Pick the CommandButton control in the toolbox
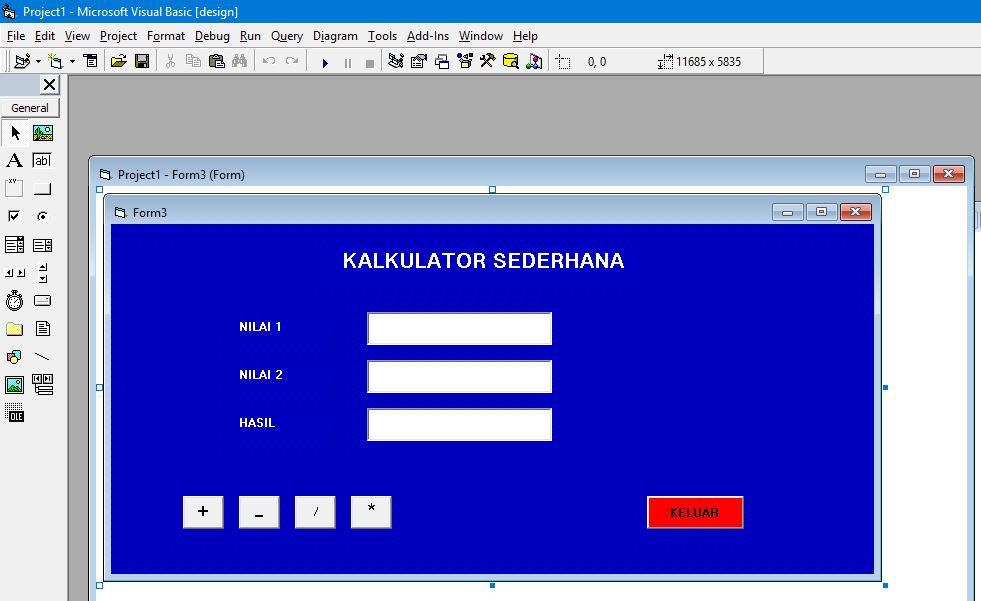The image size is (981, 601). 41,188
